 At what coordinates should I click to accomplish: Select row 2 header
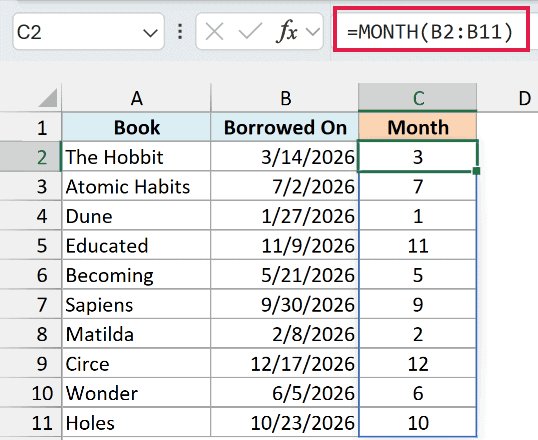tap(31, 156)
